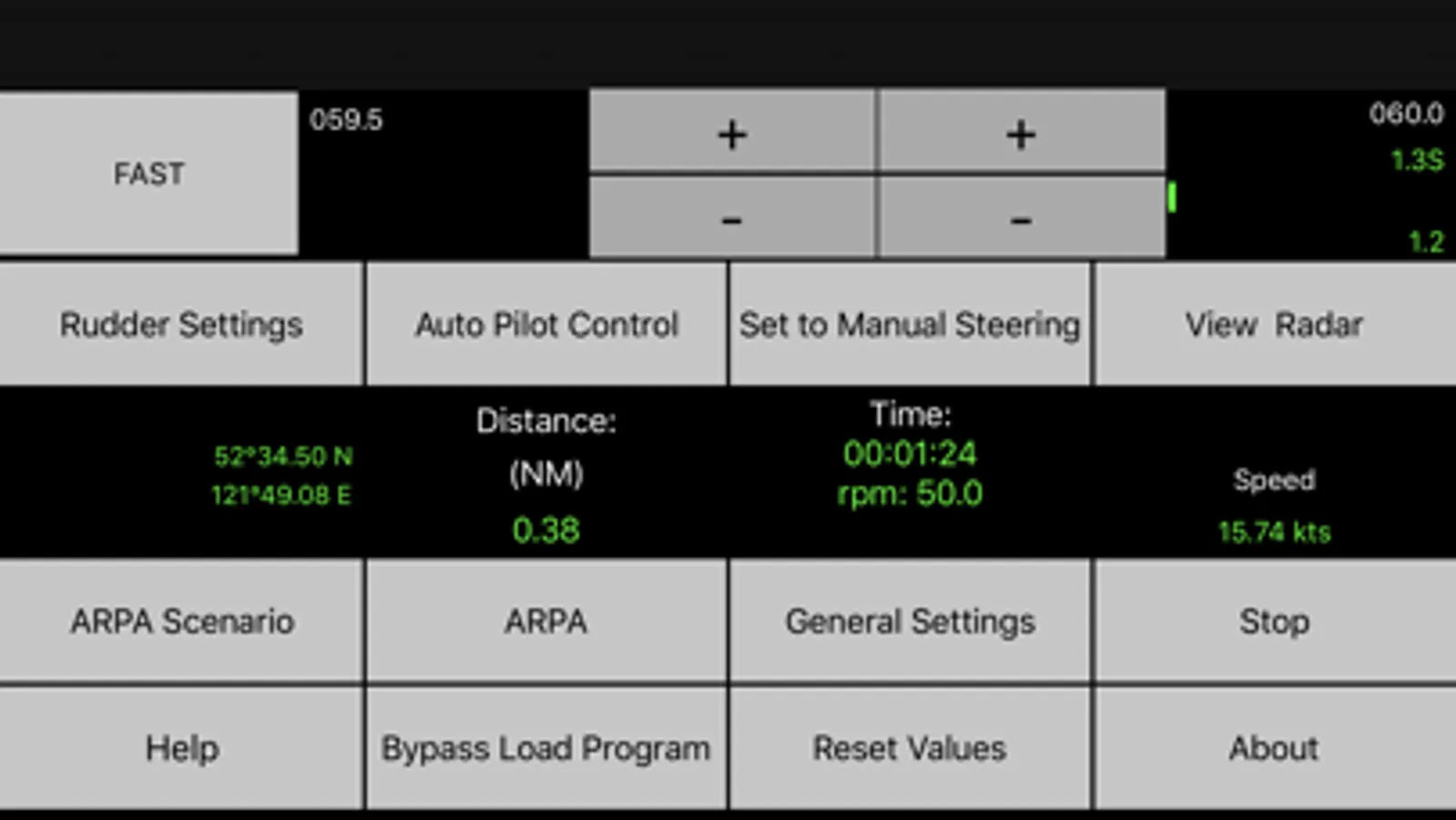Open the ARPA panel
The width and height of the screenshot is (1456, 820).
point(546,620)
